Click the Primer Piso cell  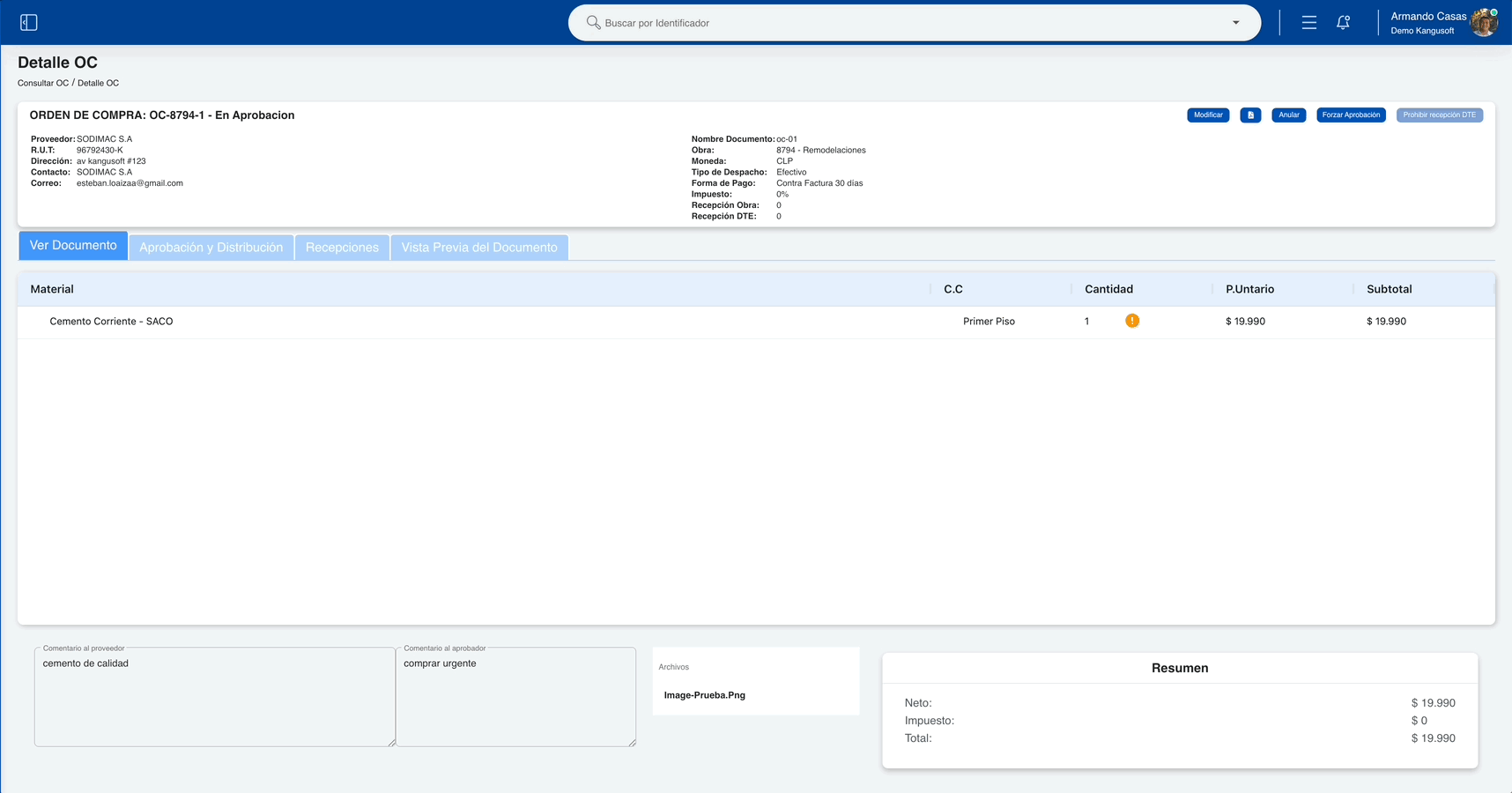[989, 322]
